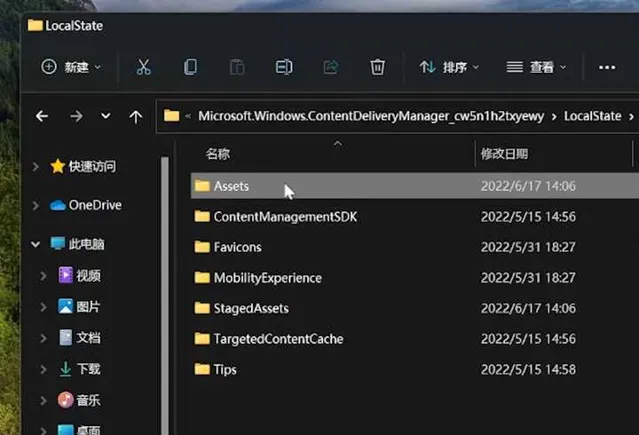639x435 pixels.
Task: Show hidden breadcrumb path with « chevron
Action: [x=188, y=116]
